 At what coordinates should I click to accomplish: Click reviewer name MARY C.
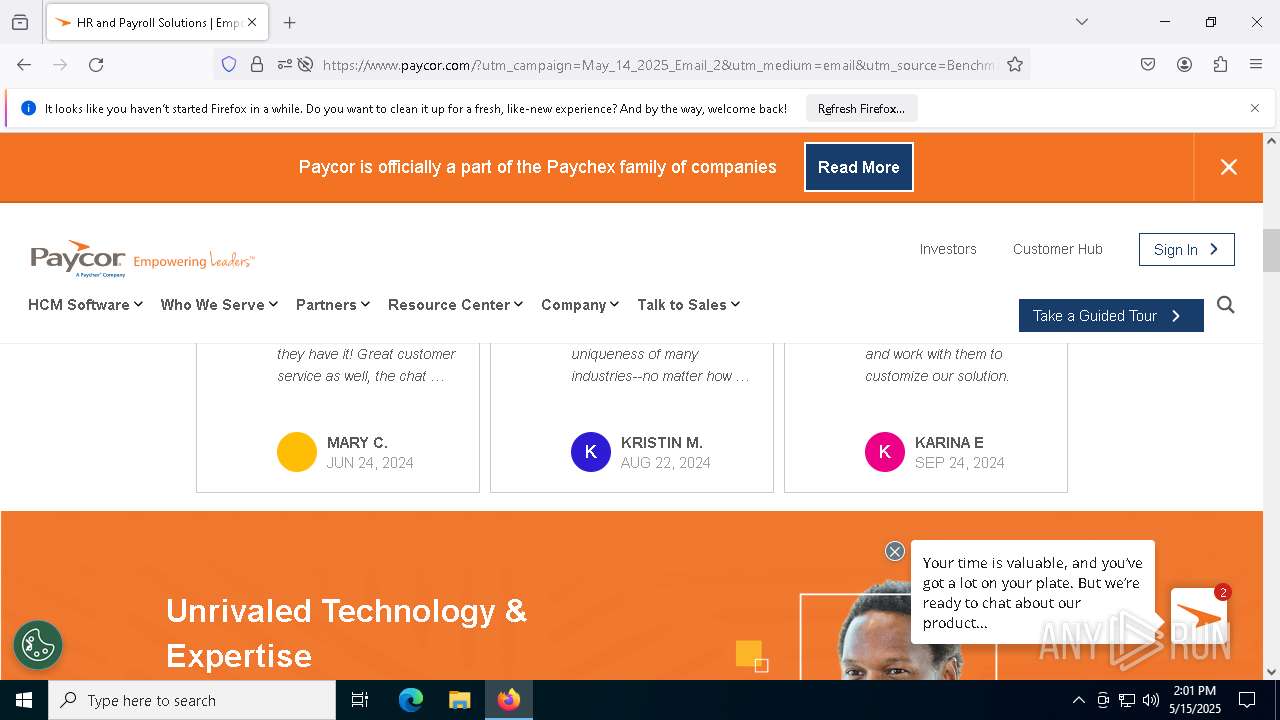click(x=357, y=442)
